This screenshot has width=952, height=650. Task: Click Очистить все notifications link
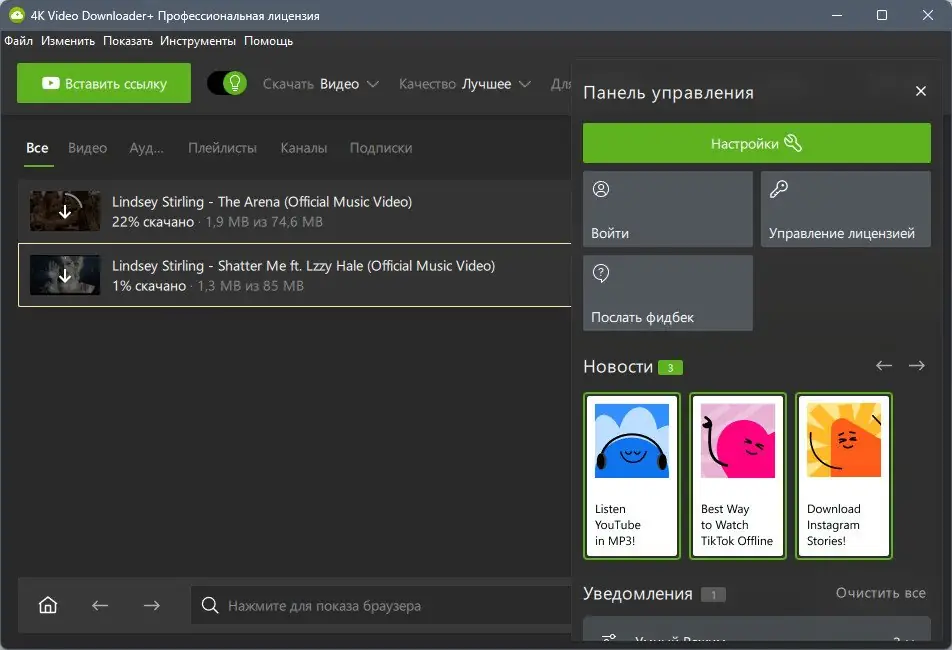[x=880, y=593]
